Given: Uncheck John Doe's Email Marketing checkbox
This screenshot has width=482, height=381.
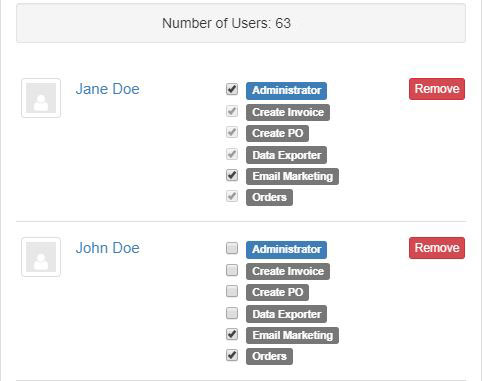Looking at the screenshot, I should [232, 334].
